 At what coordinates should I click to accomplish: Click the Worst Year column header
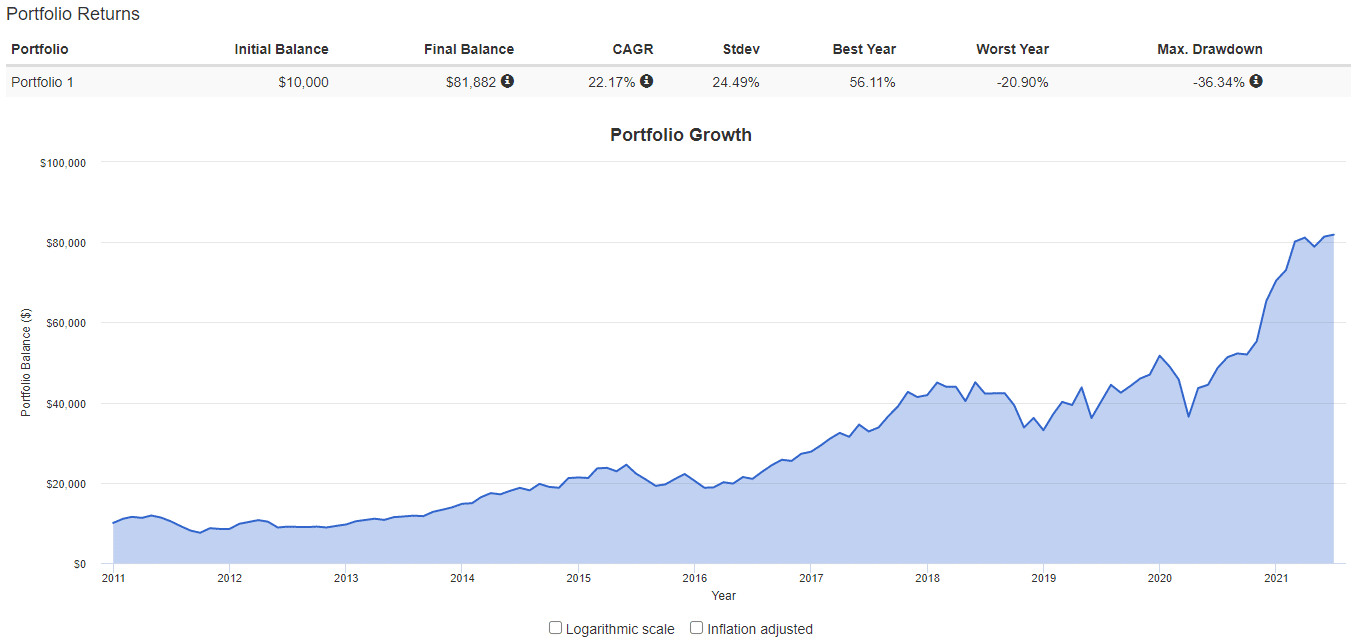tap(1012, 49)
